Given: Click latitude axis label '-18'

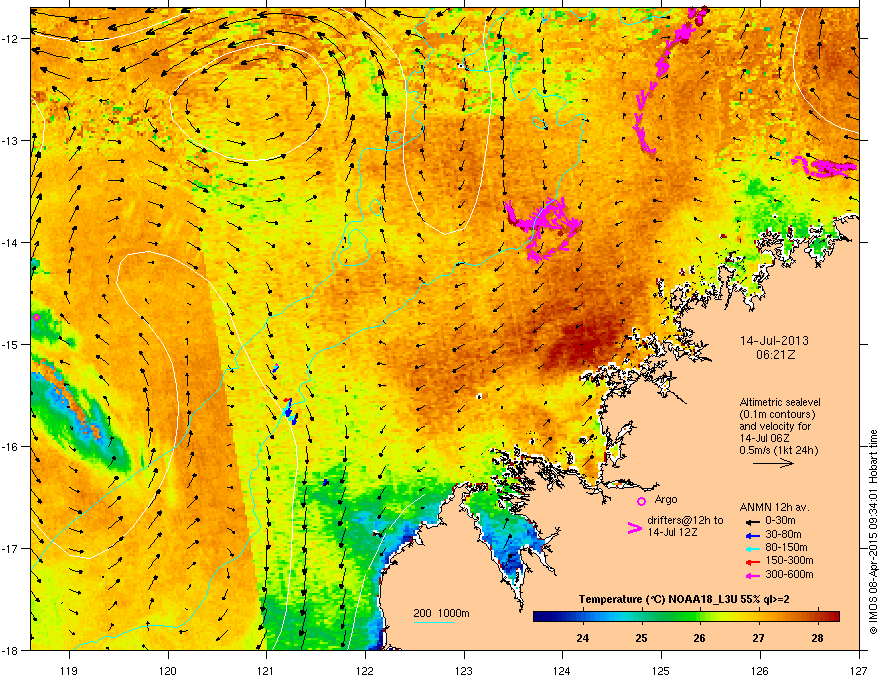Looking at the screenshot, I should pyautogui.click(x=11, y=650).
